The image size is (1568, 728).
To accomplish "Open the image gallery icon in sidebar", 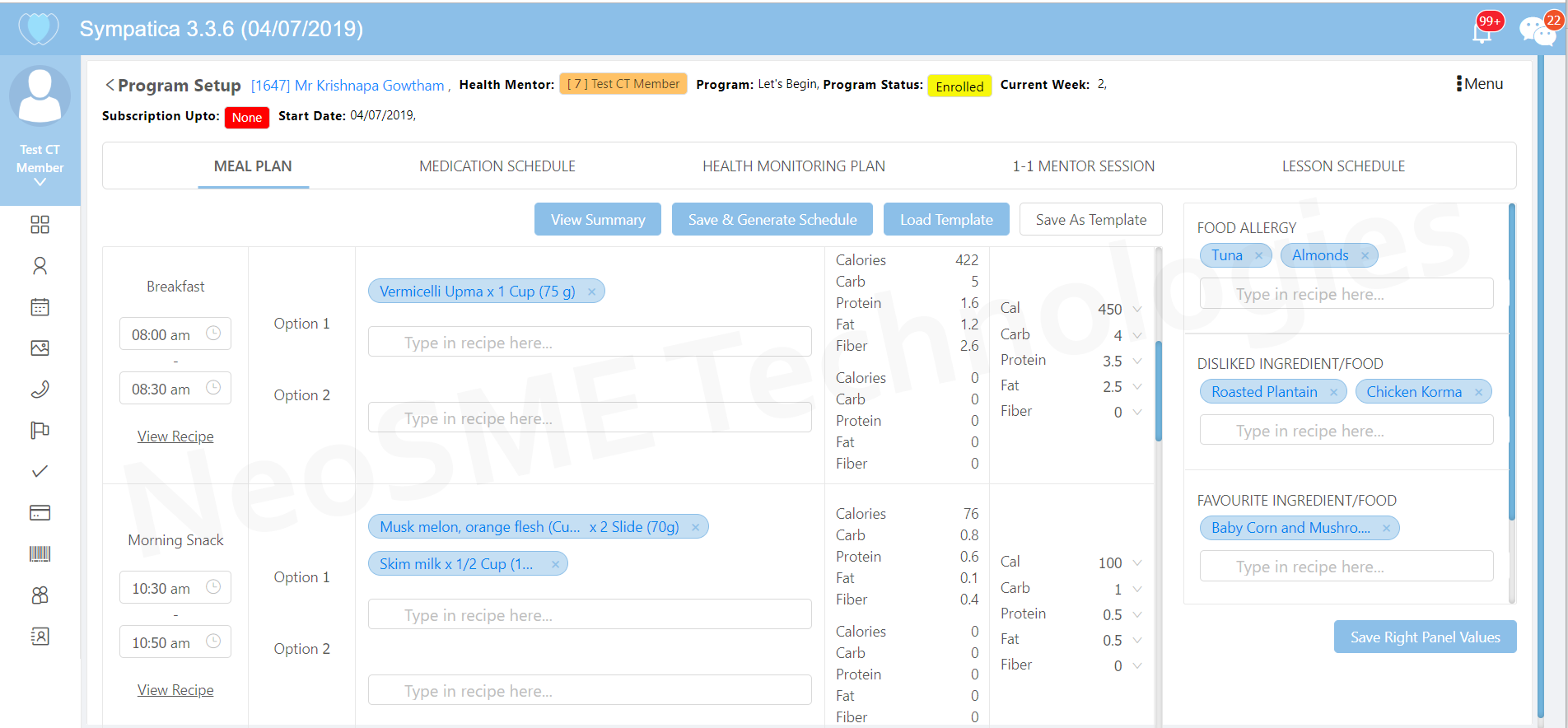I will click(40, 348).
